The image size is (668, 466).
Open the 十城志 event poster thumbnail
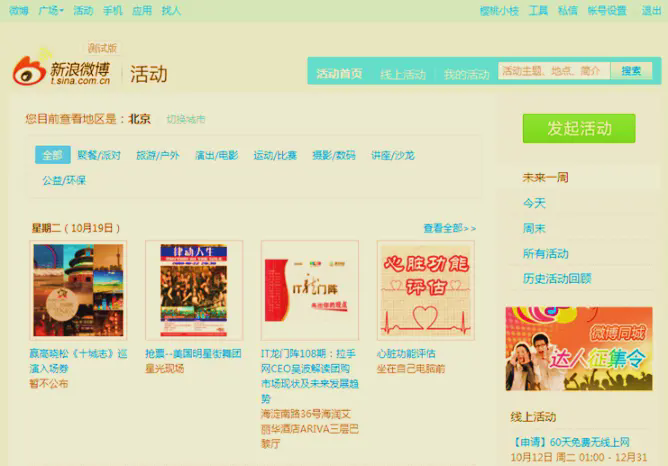pos(79,289)
